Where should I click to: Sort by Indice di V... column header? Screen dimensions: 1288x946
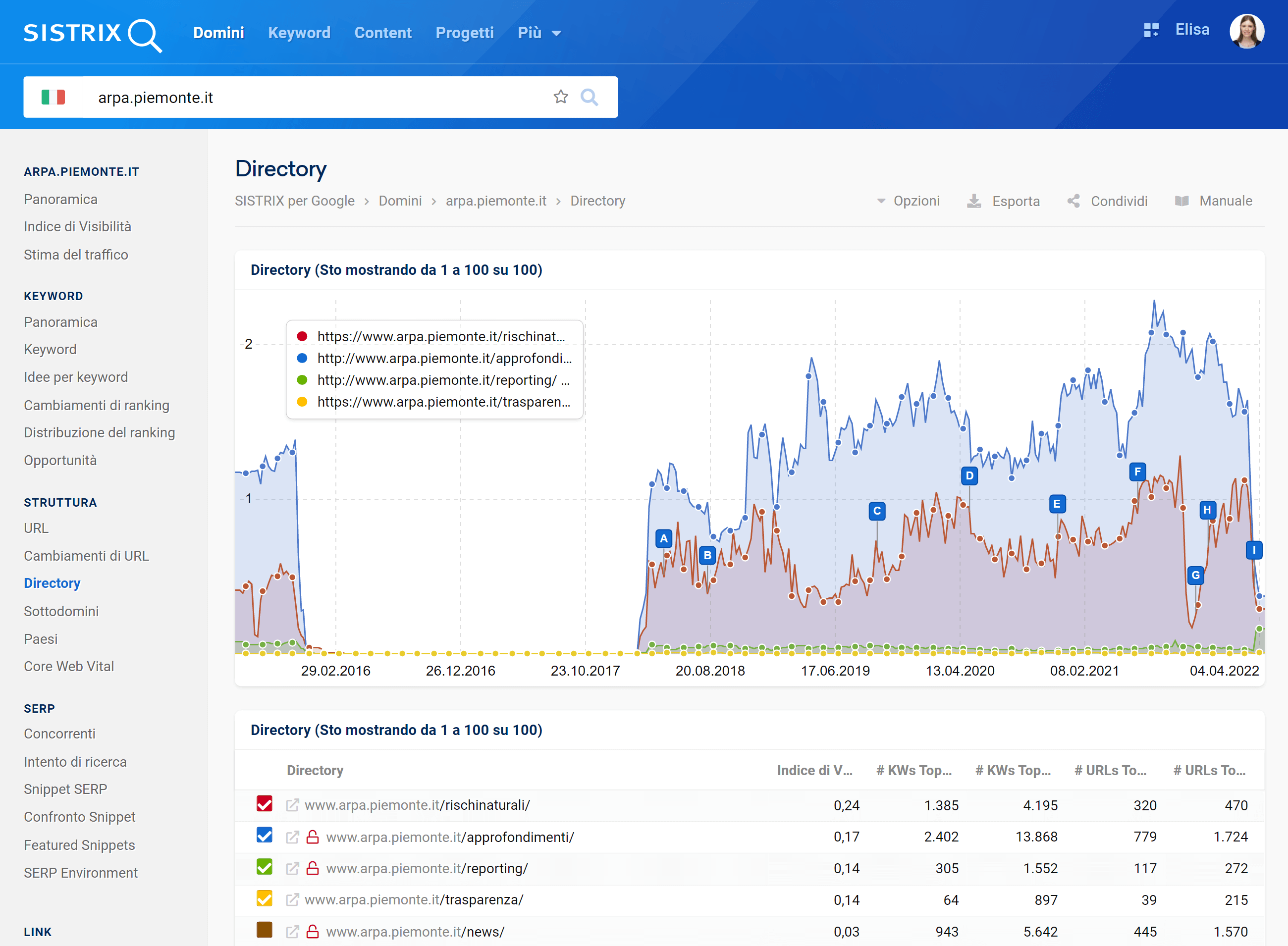[x=814, y=770]
